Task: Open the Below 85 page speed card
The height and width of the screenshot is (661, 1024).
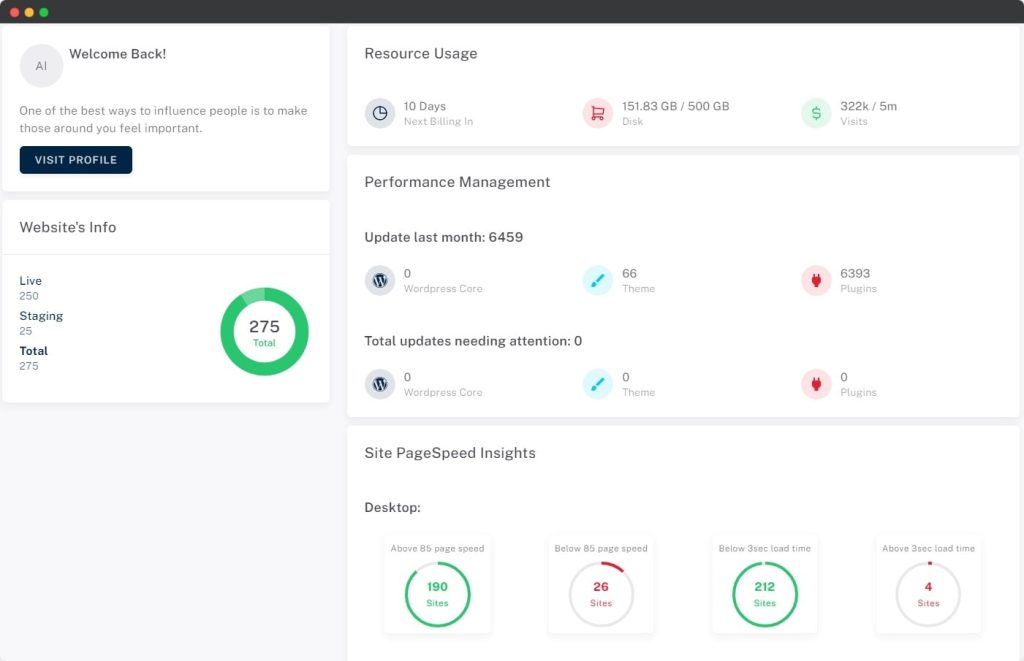Action: tap(601, 586)
